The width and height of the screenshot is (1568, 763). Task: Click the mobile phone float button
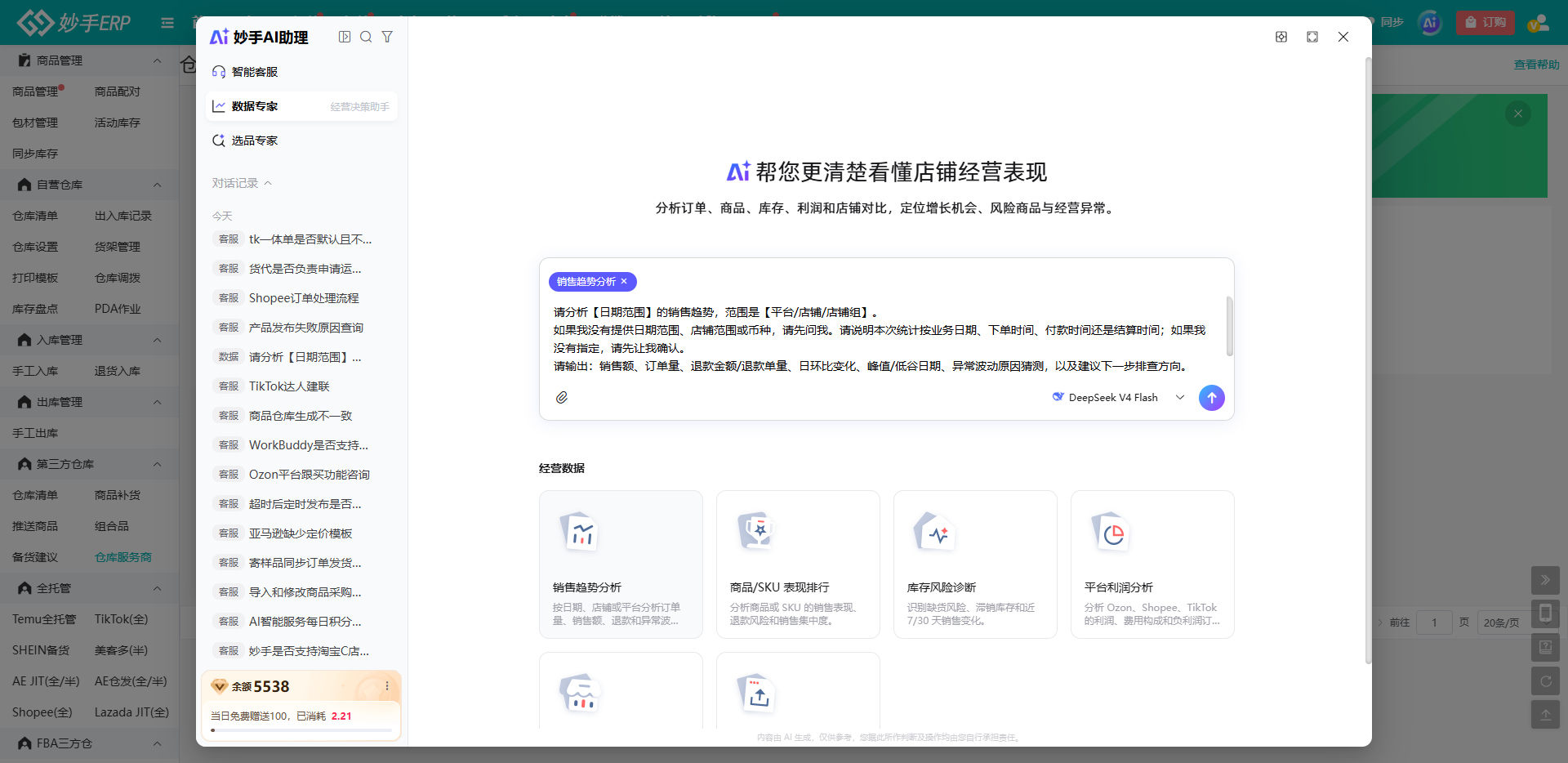click(1545, 614)
